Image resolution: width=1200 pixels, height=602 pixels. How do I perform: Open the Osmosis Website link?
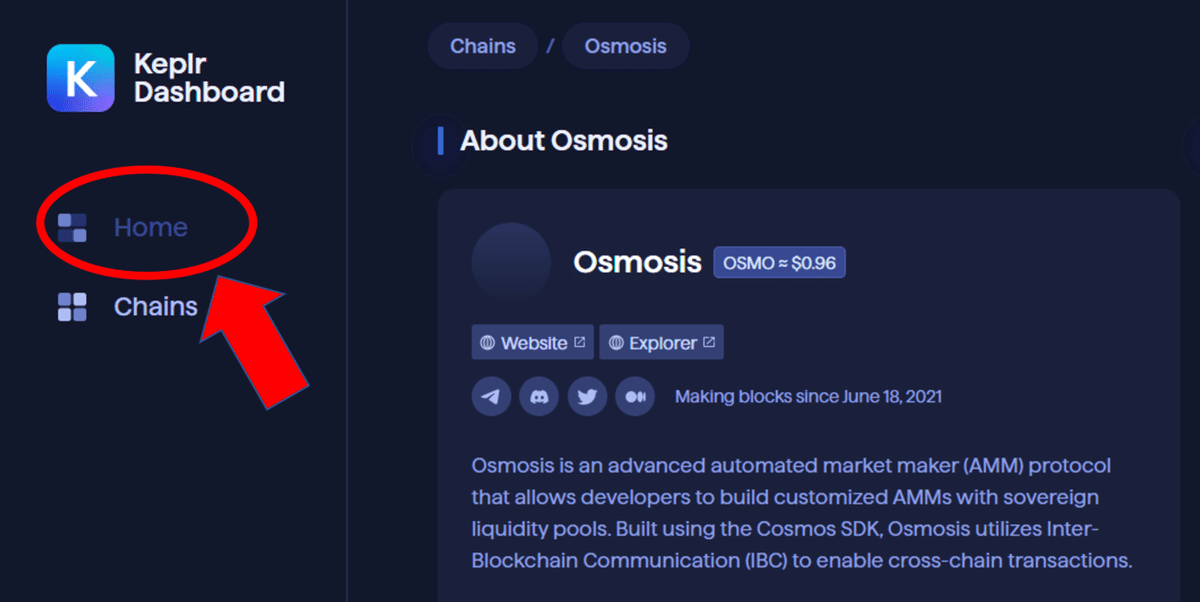coord(534,343)
